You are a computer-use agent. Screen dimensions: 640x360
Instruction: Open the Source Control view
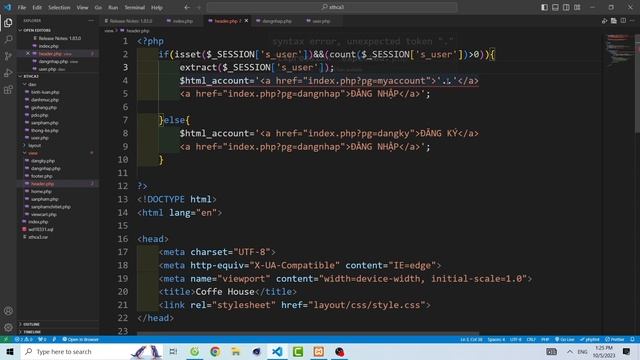click(8, 56)
